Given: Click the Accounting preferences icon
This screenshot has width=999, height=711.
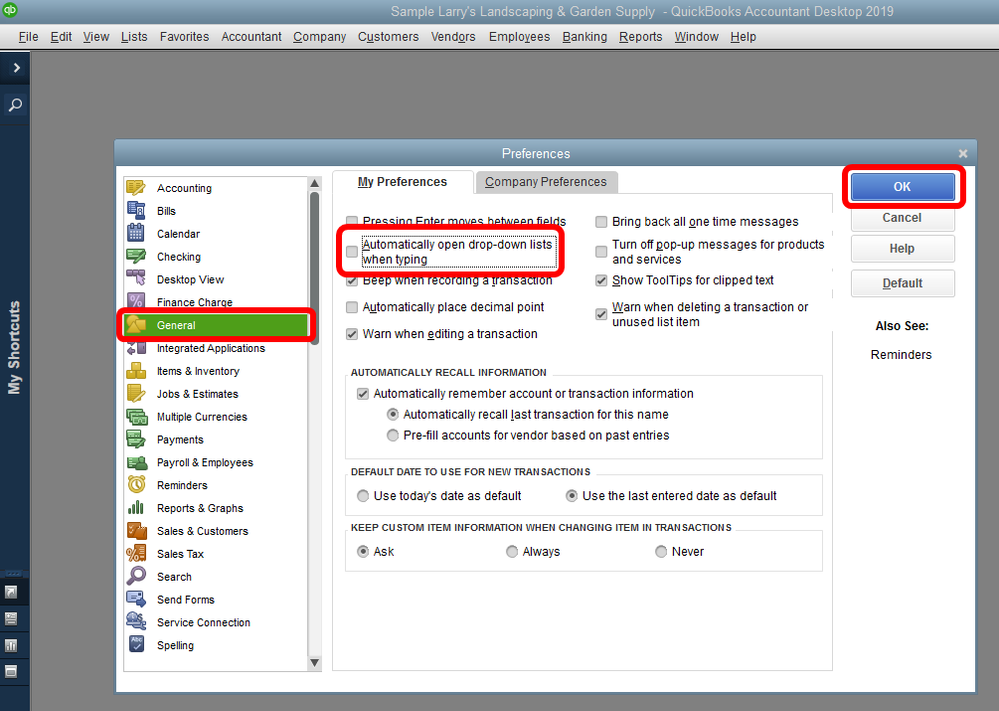Looking at the screenshot, I should tap(136, 187).
